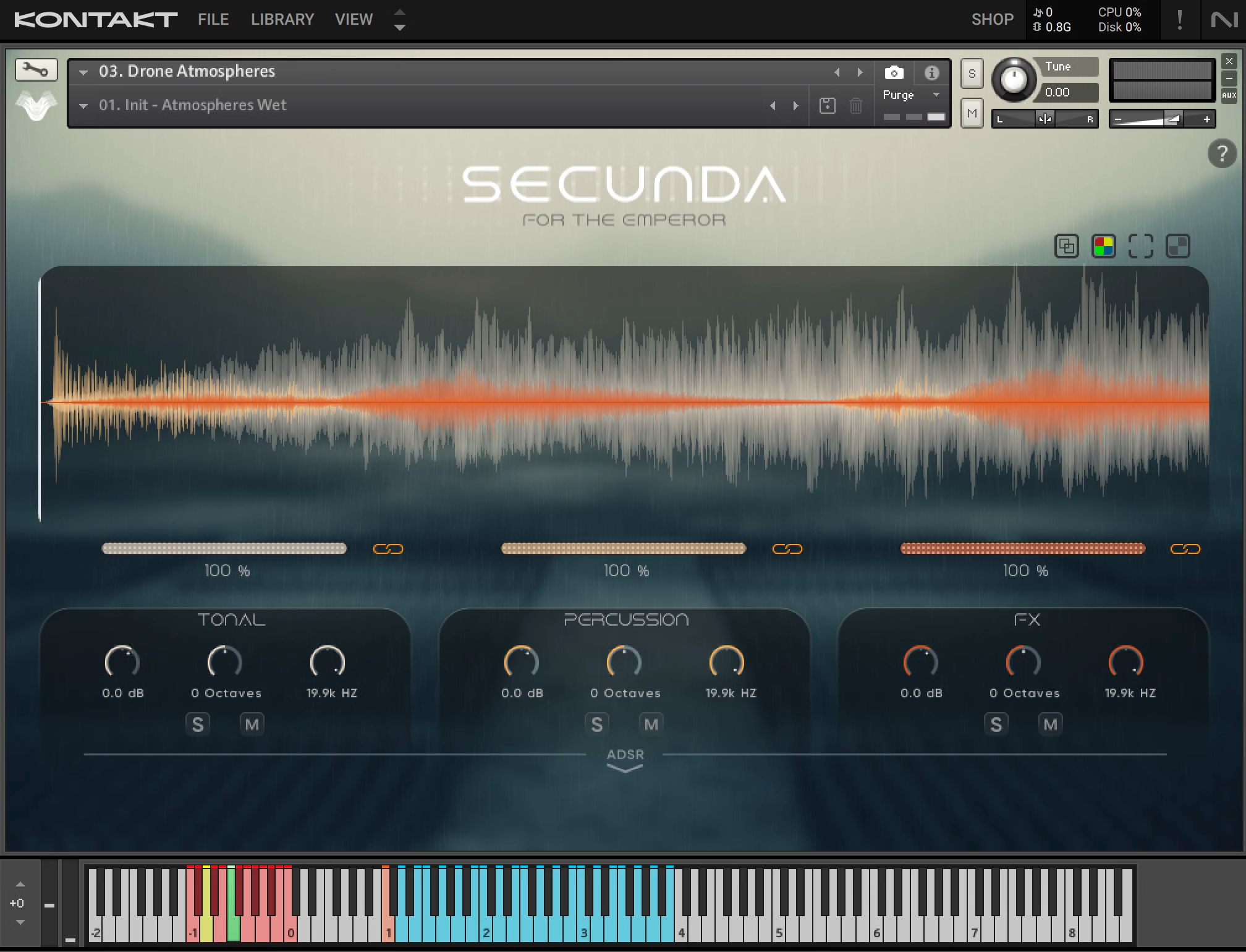Click the instrument brand logo
Screen dimensions: 1246x952
pyautogui.click(x=36, y=105)
